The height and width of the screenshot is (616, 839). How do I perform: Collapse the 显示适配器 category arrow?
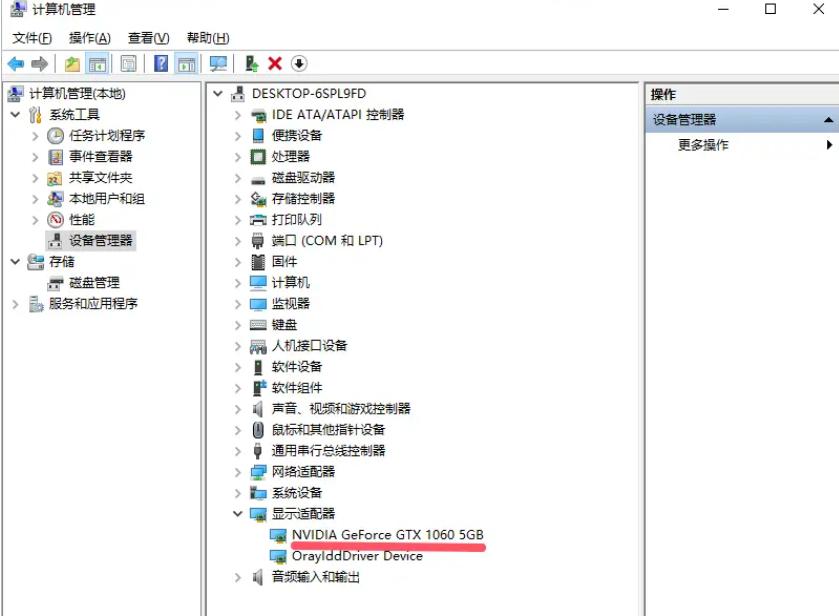[x=238, y=514]
